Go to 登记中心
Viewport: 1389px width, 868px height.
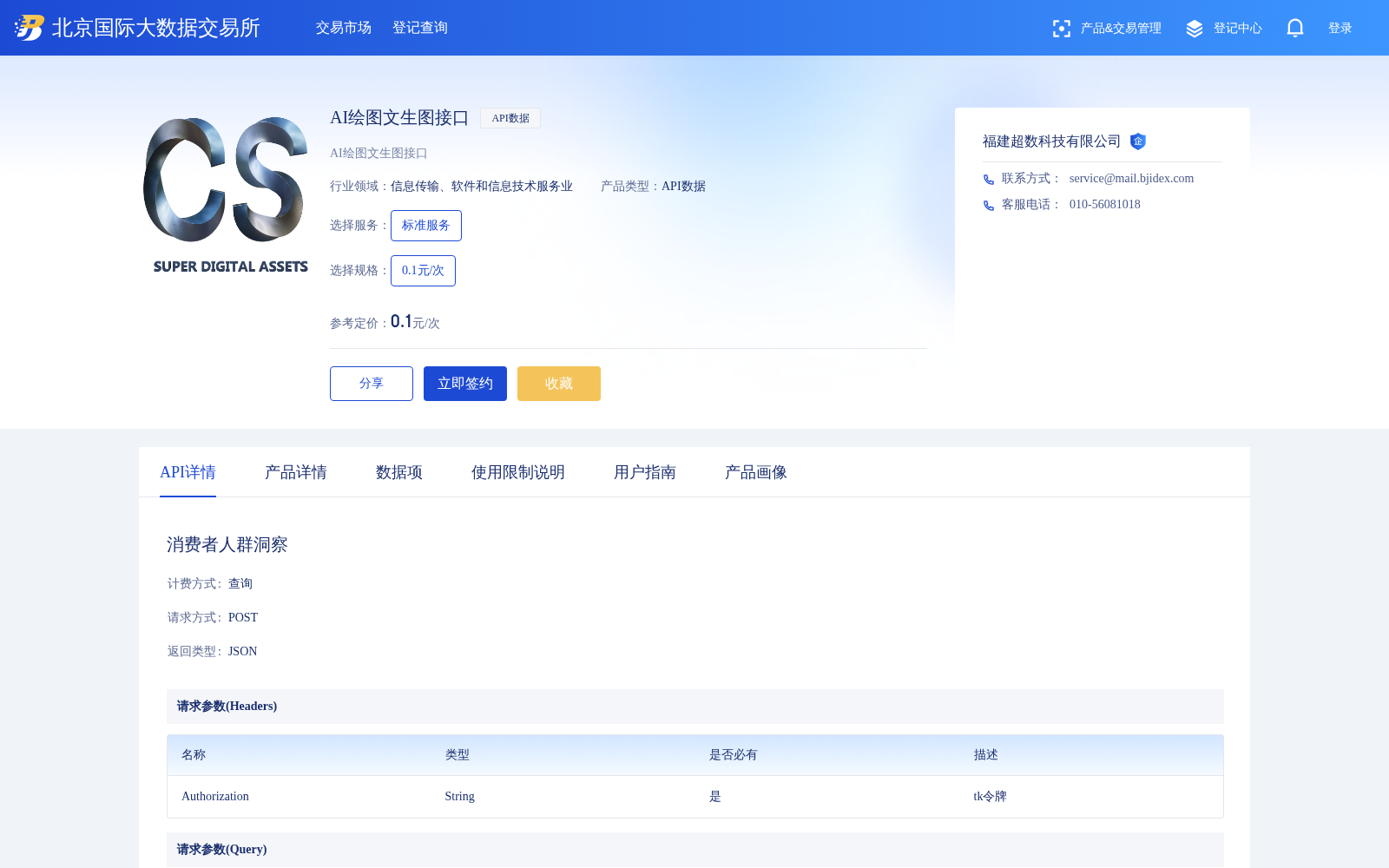coord(1238,28)
